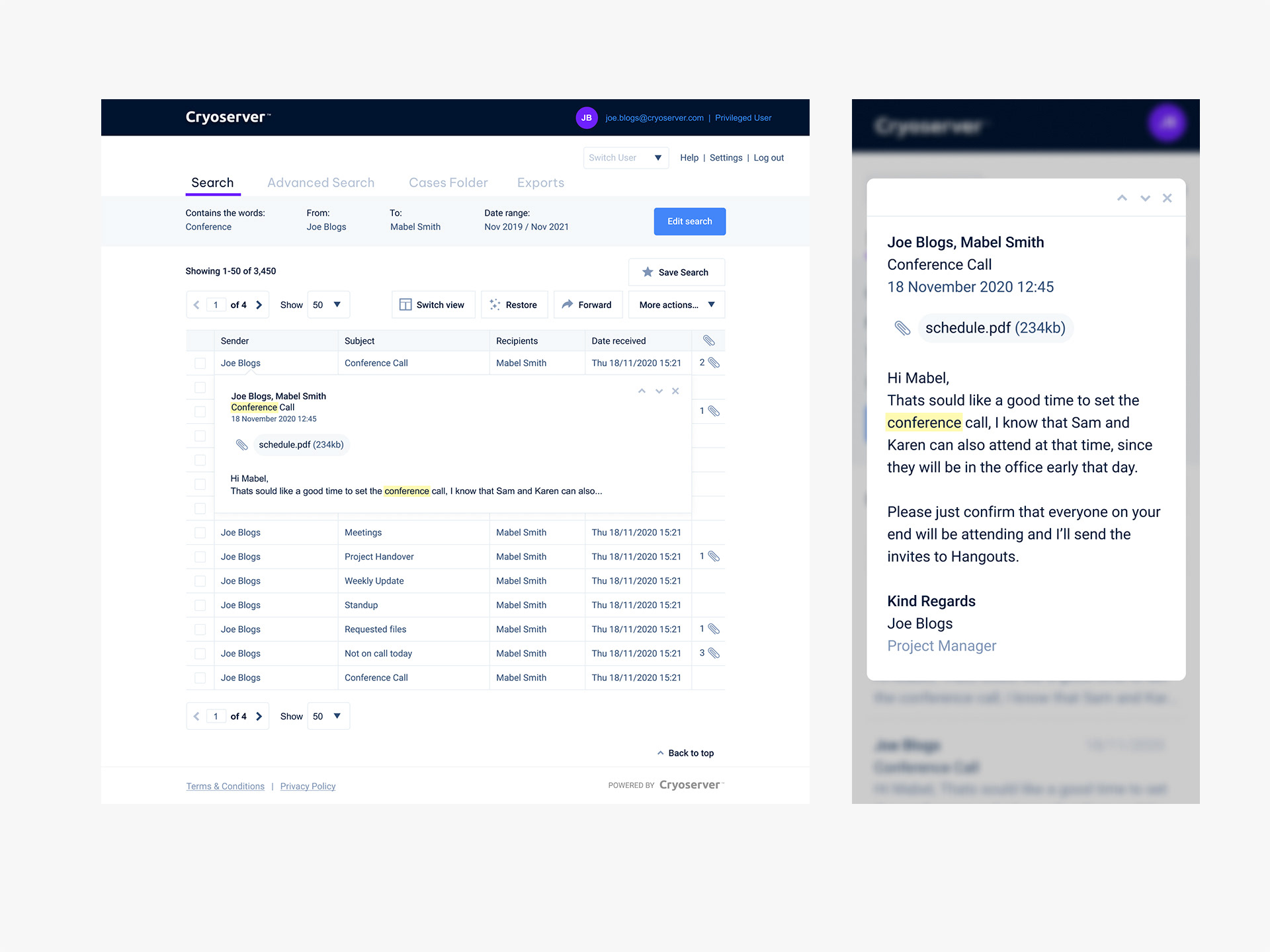
Task: Click paperclip icon beside schedule.pdf in desktop preview
Action: (241, 445)
